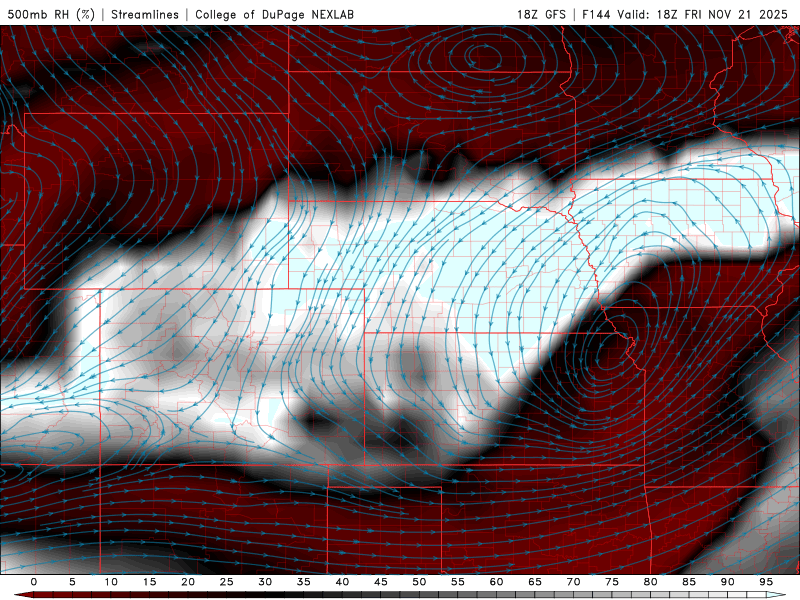Select the "95" color scale label
The width and height of the screenshot is (800, 600).
[x=766, y=582]
